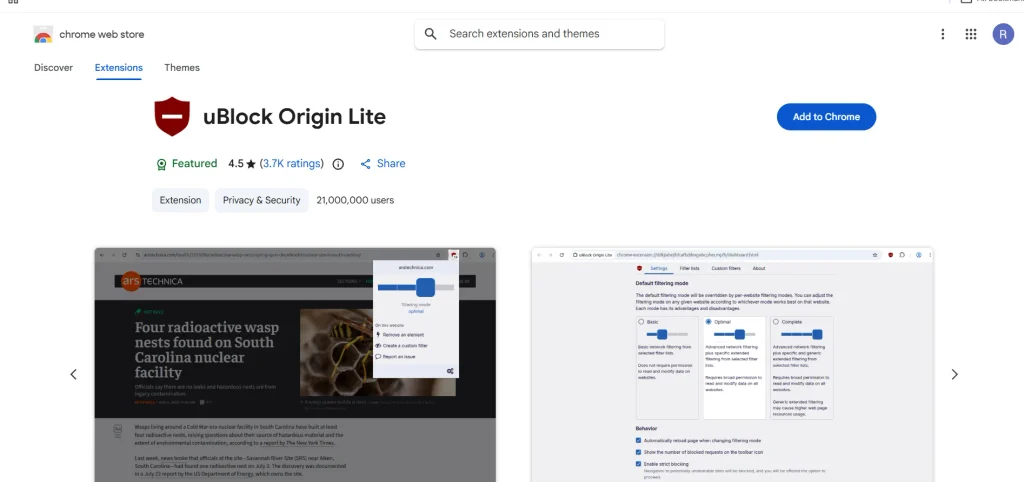Image resolution: width=1024 pixels, height=482 pixels.
Task: Click the Extension category chip
Action: click(x=180, y=201)
